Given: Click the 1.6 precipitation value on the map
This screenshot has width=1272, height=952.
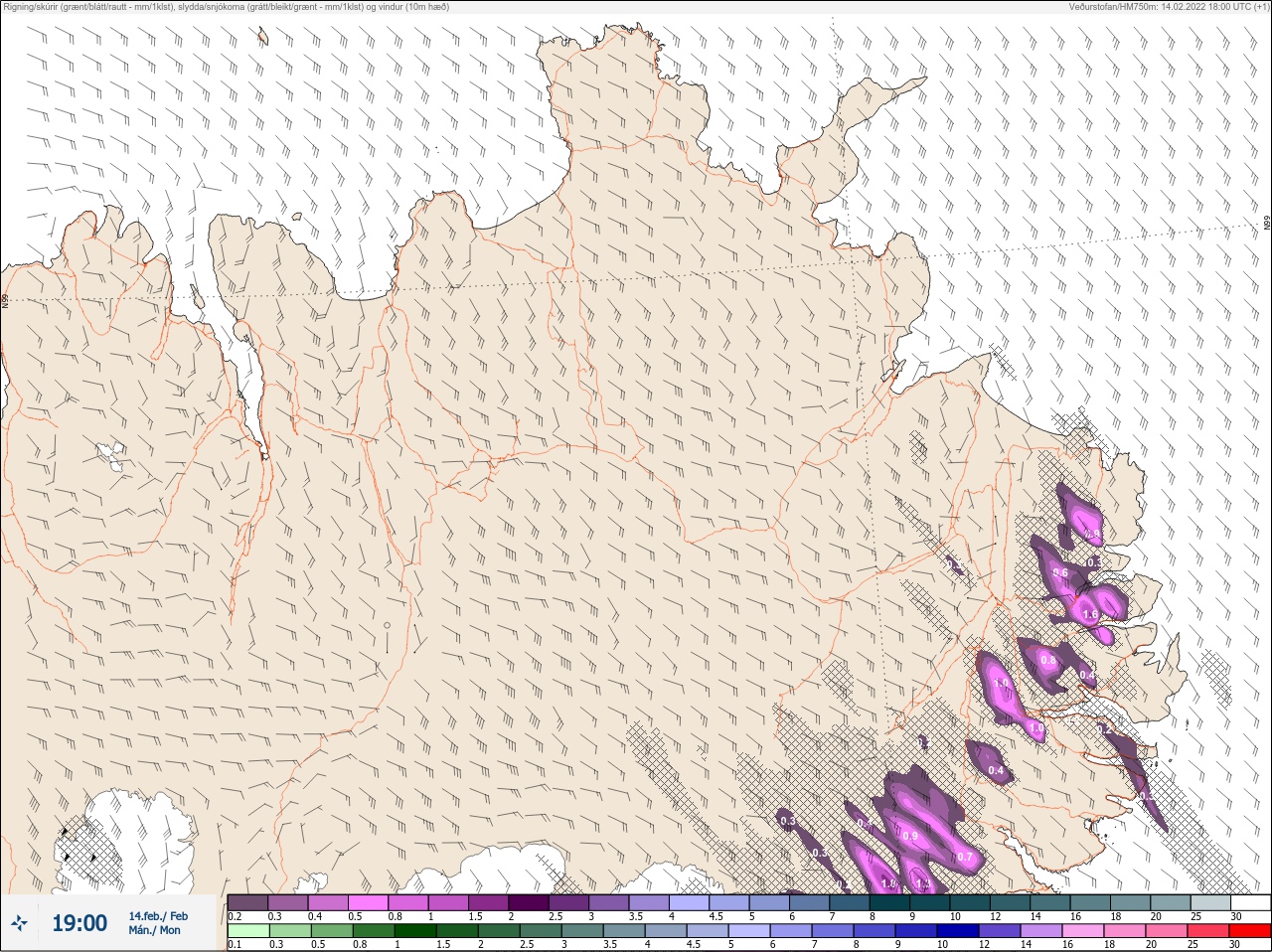Looking at the screenshot, I should (1090, 615).
